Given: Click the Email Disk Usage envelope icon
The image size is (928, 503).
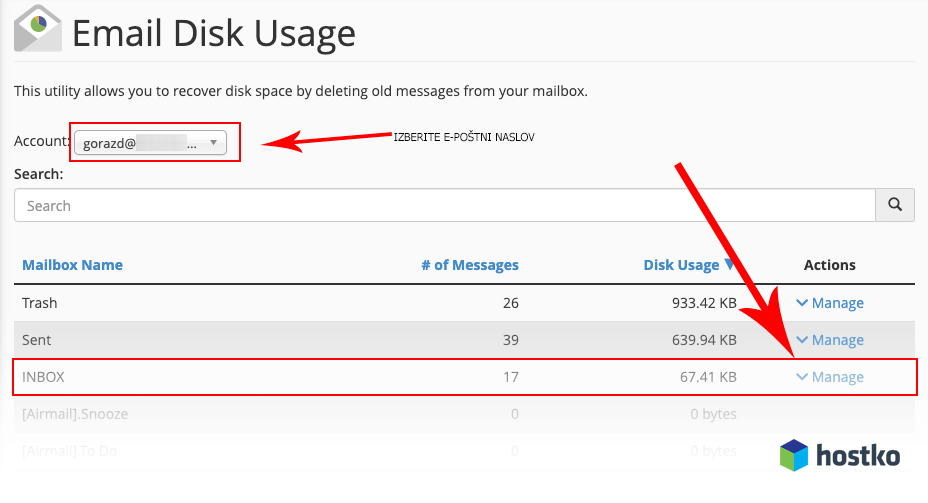Looking at the screenshot, I should 37,30.
